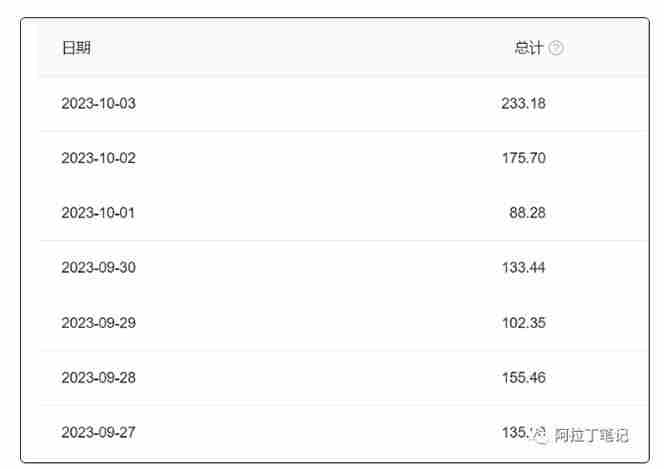The image size is (664, 469).
Task: Click the total value 102.35
Action: tap(524, 323)
